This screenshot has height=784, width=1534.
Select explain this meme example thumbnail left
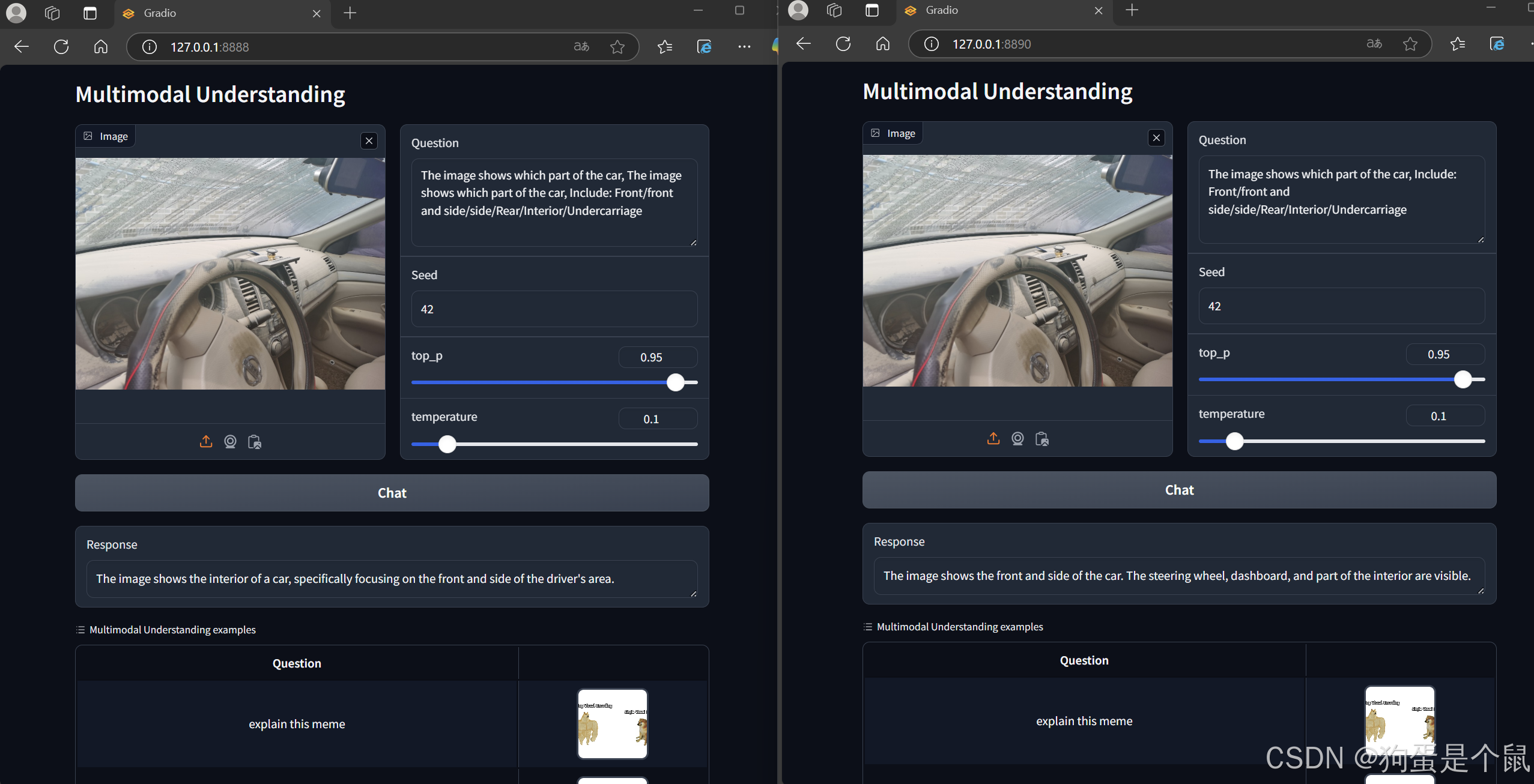click(612, 724)
